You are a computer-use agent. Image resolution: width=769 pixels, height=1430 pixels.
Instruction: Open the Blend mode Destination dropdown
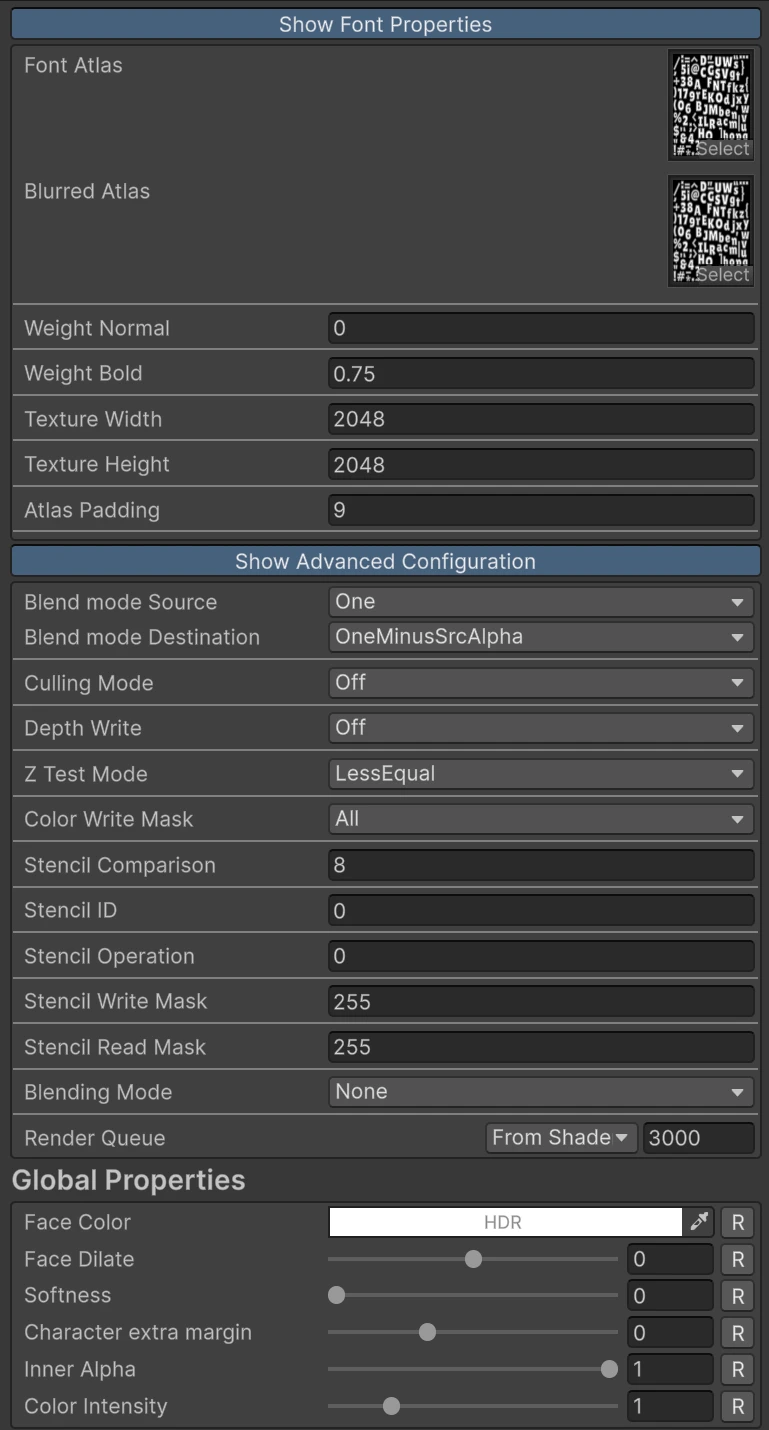click(541, 637)
